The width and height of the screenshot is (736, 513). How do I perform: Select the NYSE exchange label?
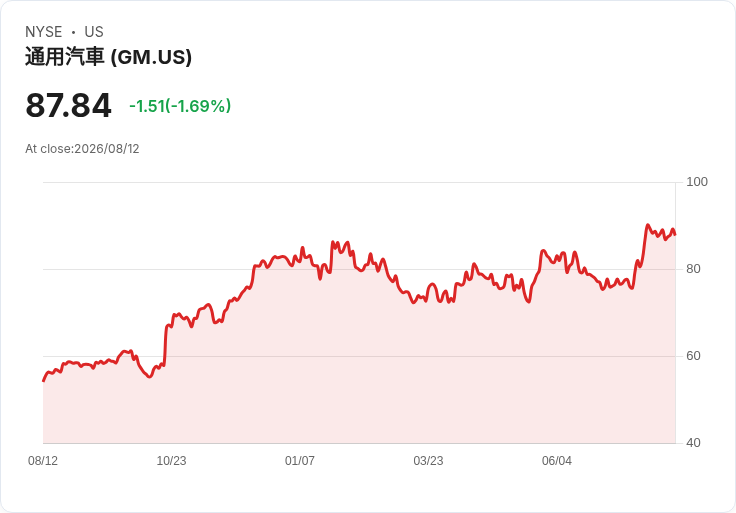click(44, 32)
